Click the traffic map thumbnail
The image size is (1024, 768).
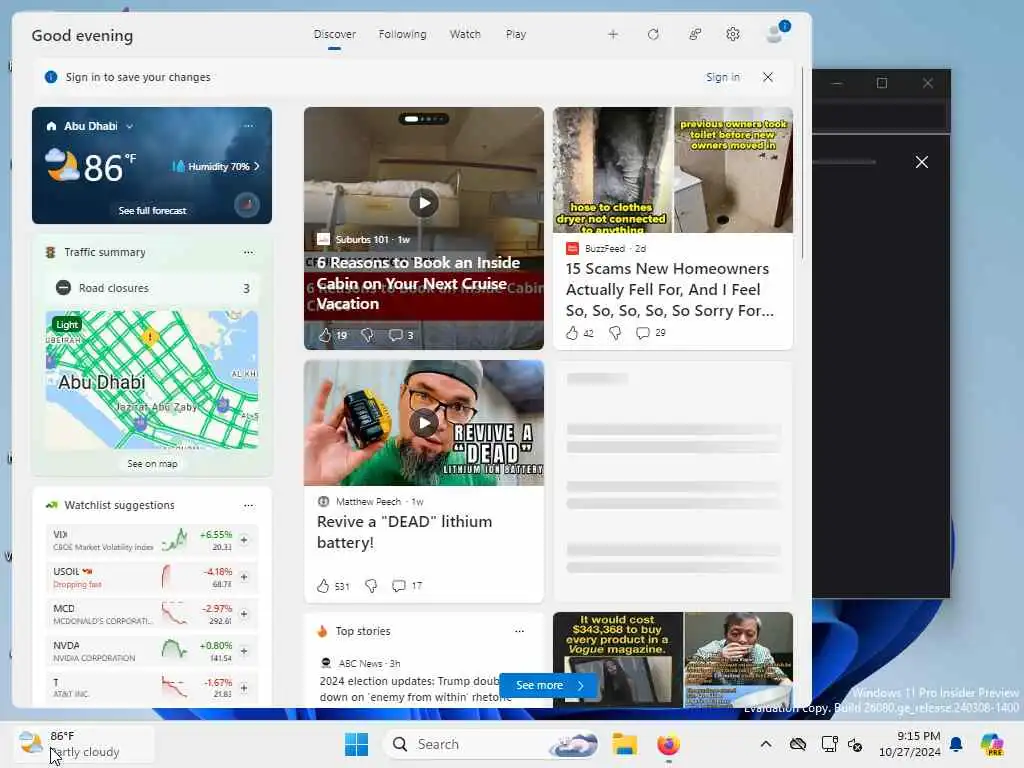click(x=152, y=380)
